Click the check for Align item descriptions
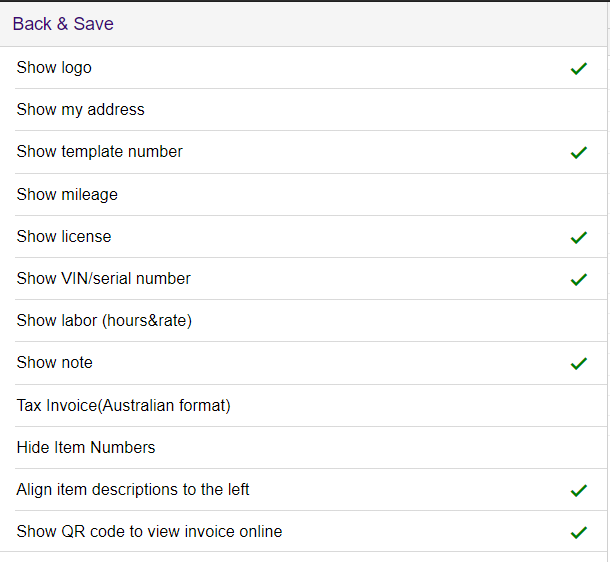 578,491
